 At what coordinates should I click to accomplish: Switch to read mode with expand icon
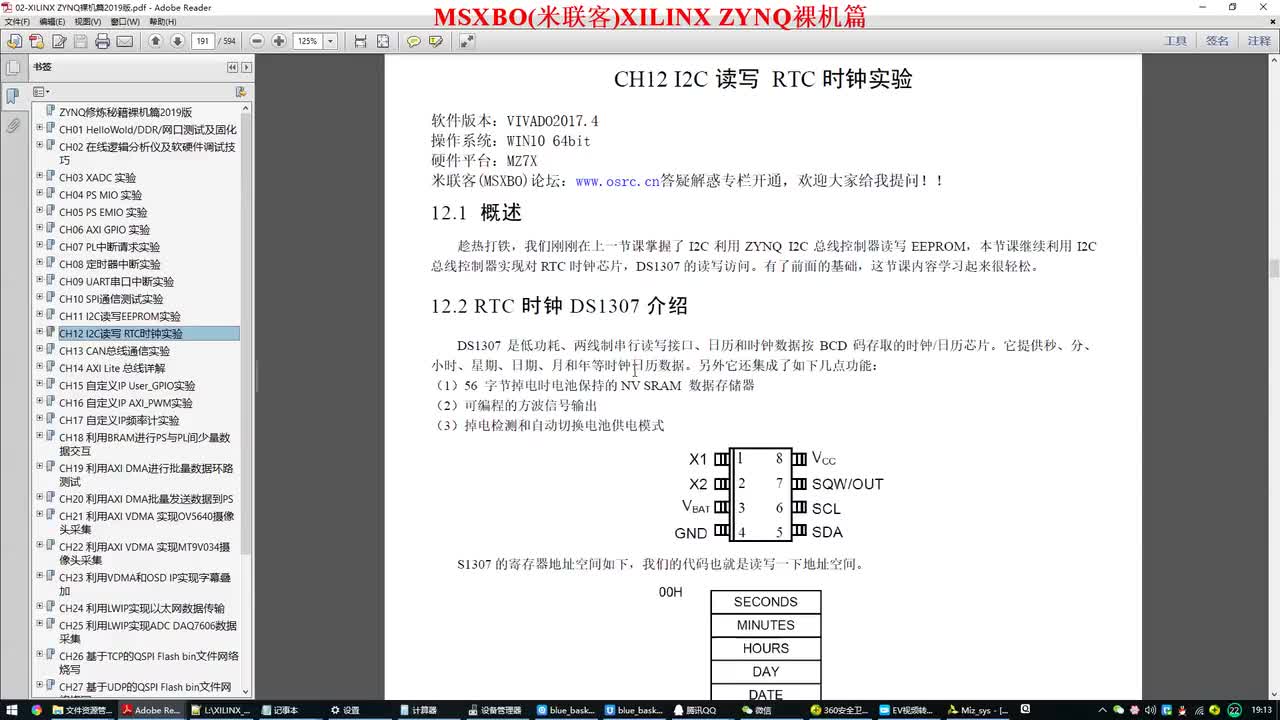[467, 41]
